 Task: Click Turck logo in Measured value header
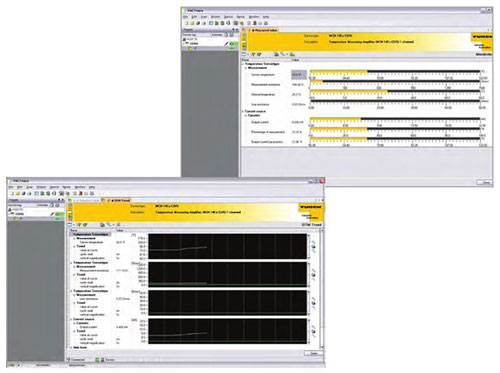click(482, 37)
